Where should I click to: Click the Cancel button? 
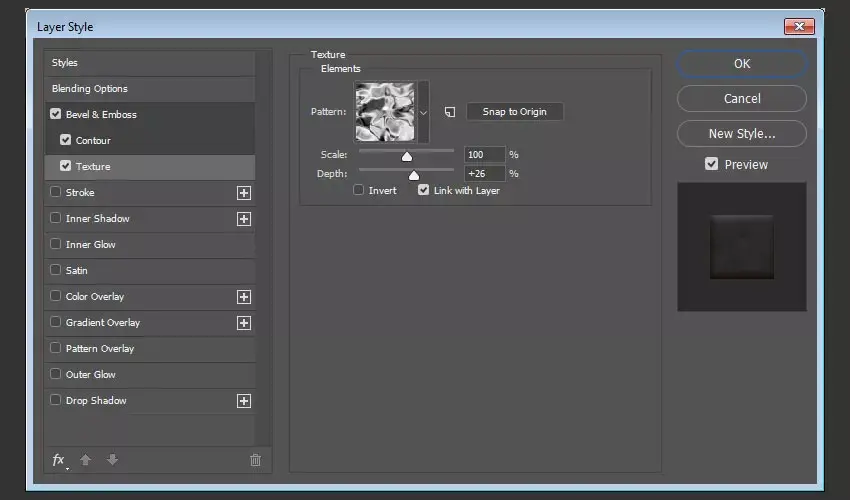(742, 99)
